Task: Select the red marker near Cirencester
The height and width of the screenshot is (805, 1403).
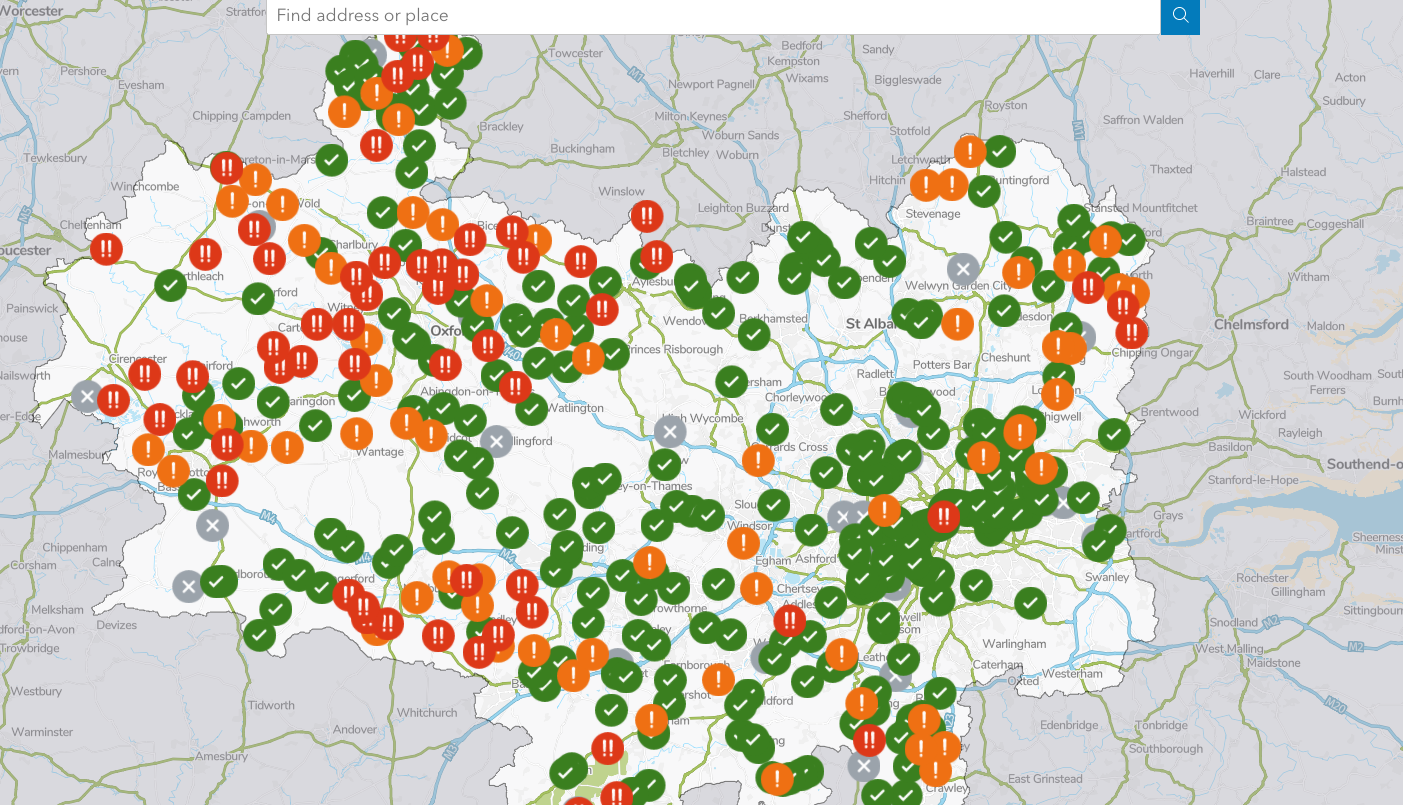Action: tap(144, 374)
